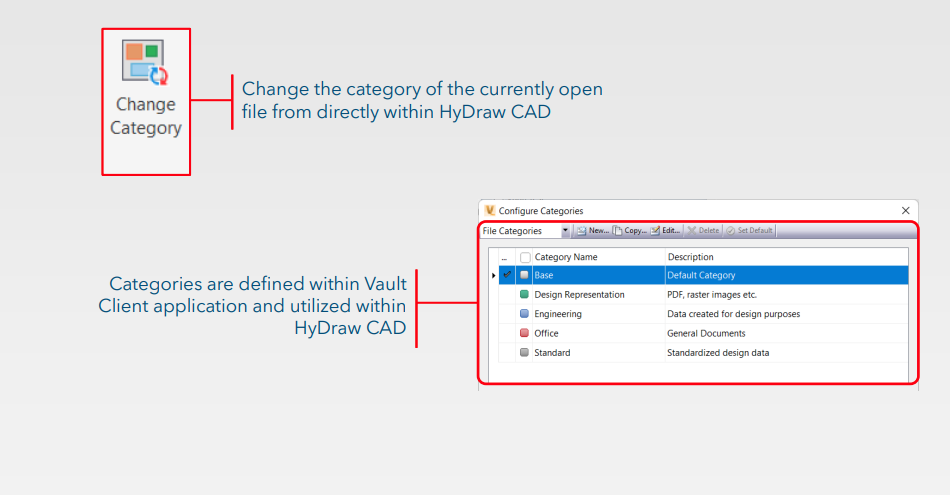Toggle the header select-all checkbox
950x495 pixels.
[x=525, y=257]
